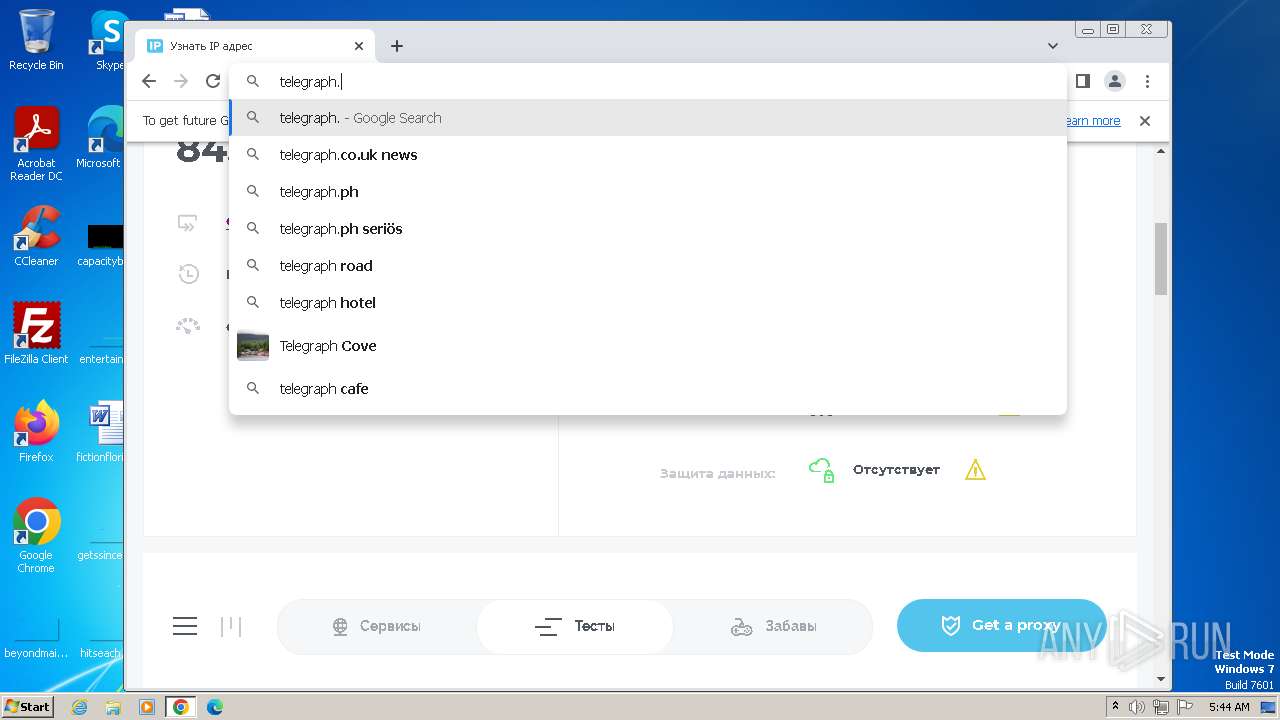Viewport: 1280px width, 720px height.
Task: Choose suggestion telegraph road
Action: click(x=648, y=266)
